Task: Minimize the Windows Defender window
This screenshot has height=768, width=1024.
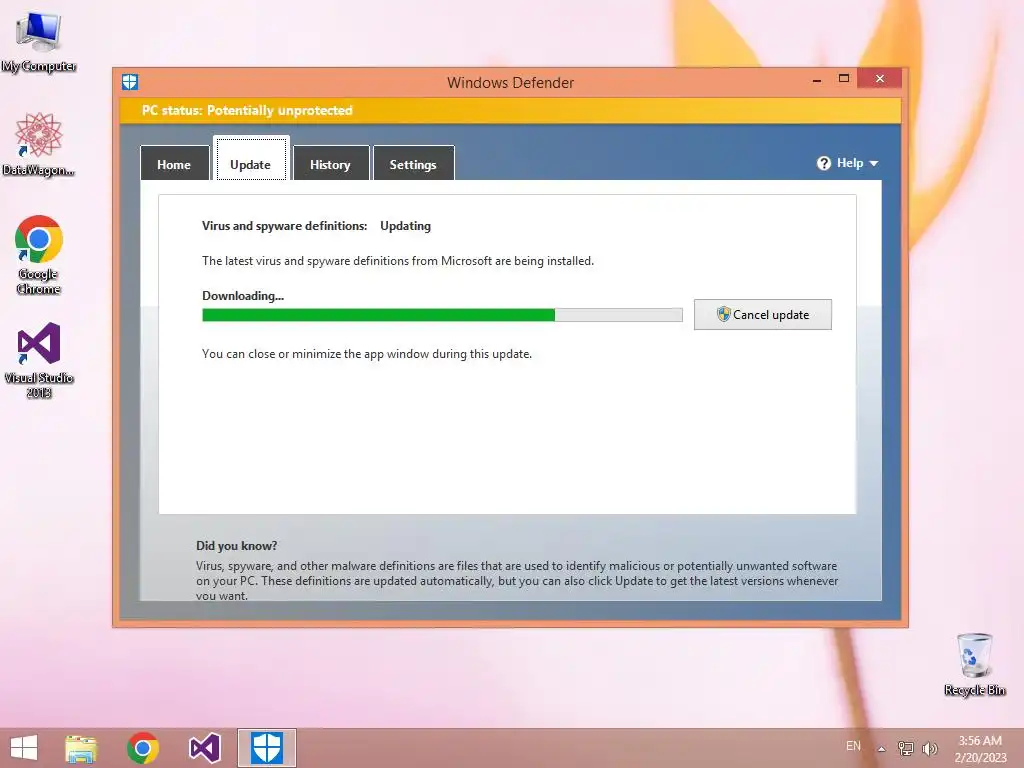Action: (x=817, y=80)
